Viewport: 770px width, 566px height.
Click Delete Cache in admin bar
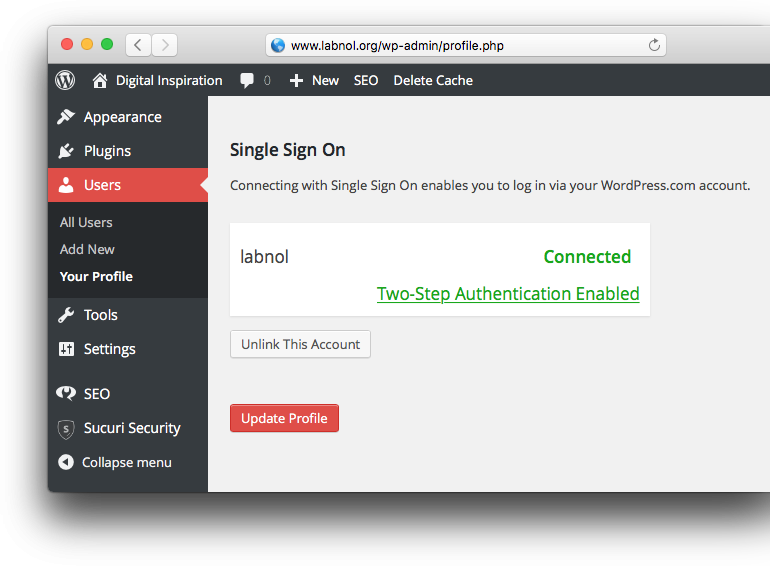[433, 81]
